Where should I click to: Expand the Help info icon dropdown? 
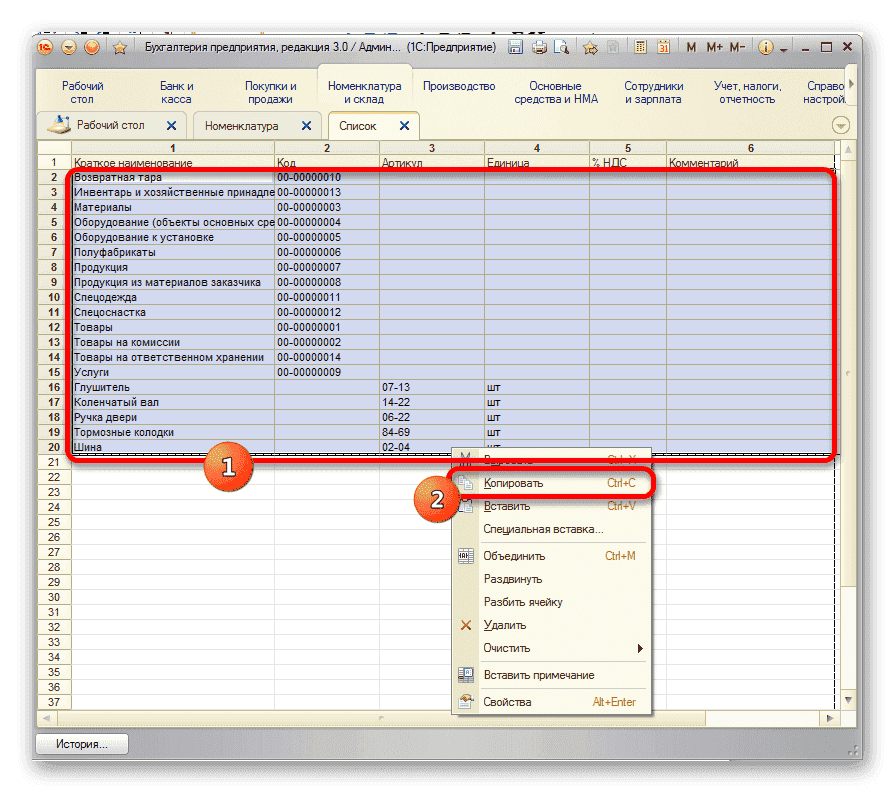pyautogui.click(x=784, y=48)
